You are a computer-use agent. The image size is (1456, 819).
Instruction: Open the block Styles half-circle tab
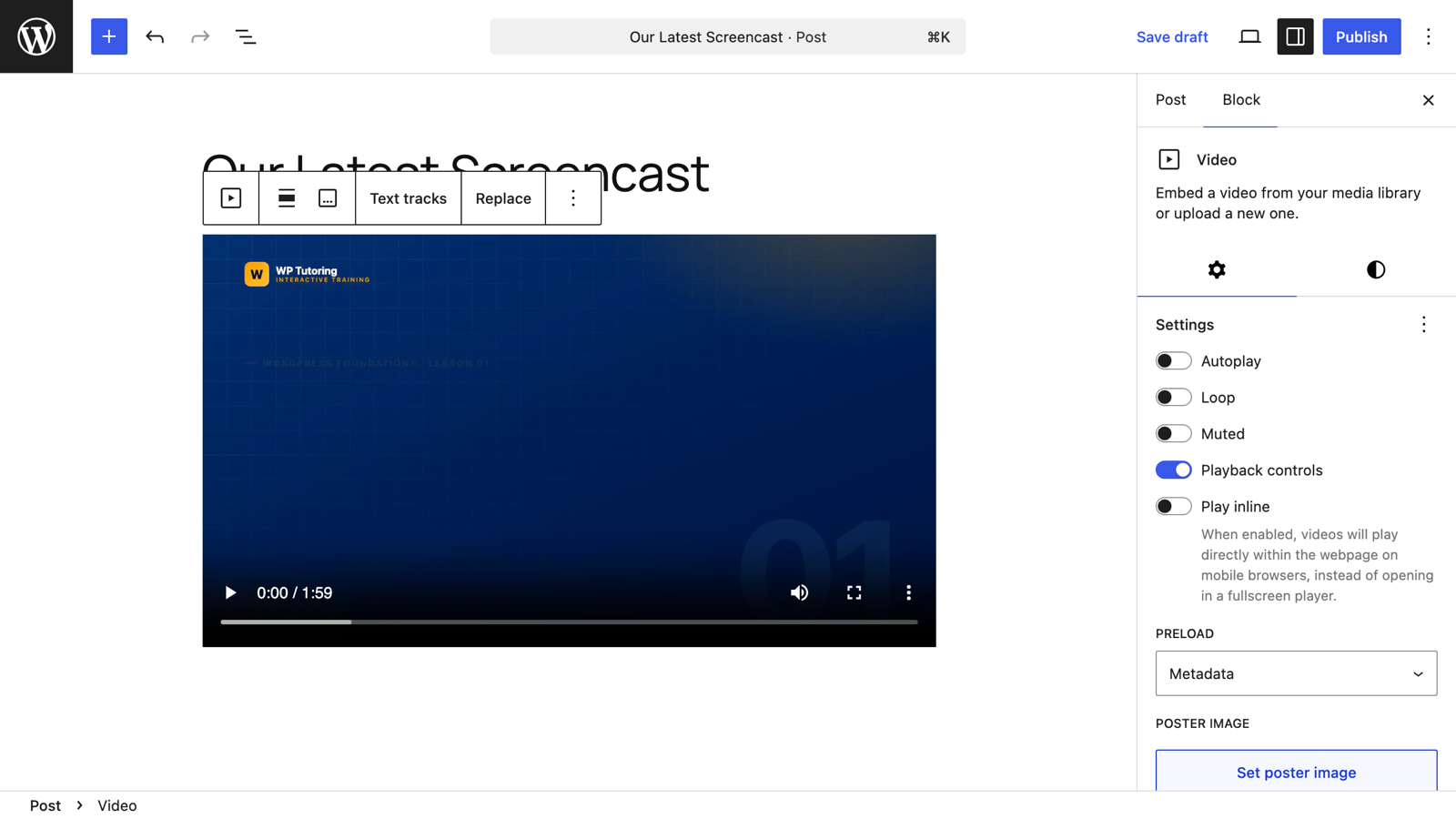click(1376, 269)
